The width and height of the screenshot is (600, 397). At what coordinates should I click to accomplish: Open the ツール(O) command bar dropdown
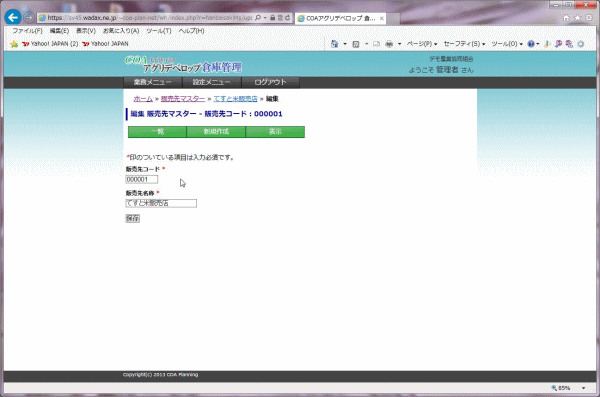507,44
